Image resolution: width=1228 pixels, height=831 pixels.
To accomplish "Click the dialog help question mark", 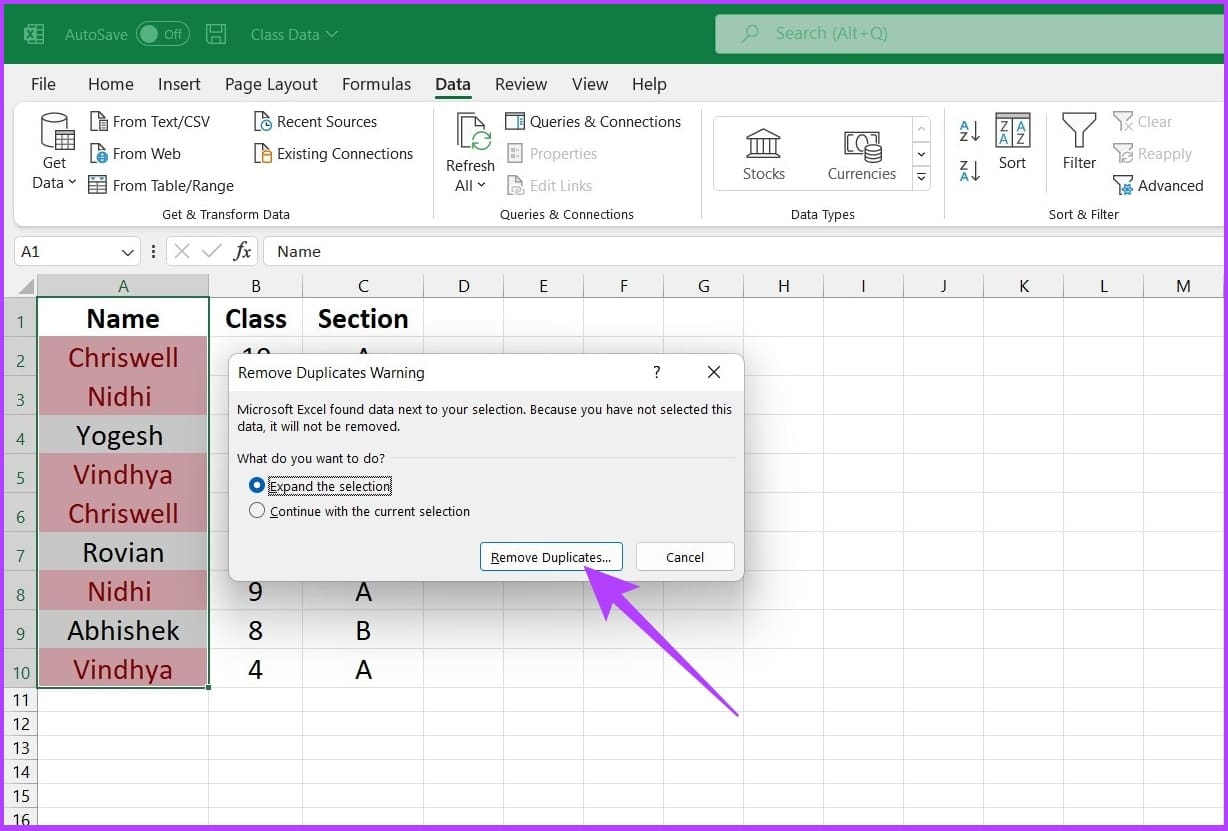I will [657, 372].
